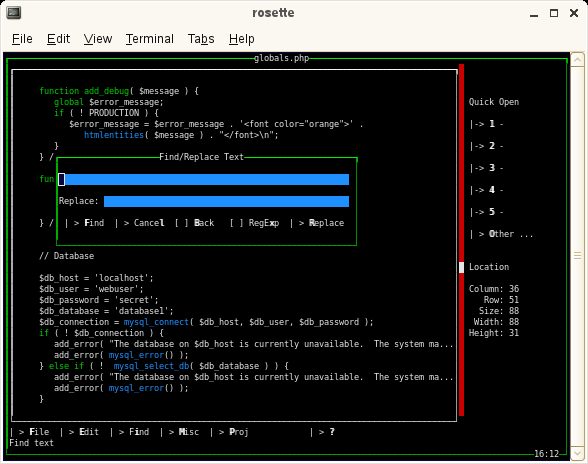Screen dimensions: 588x464
Task: Toggle the Back checkbox in Find dialog
Action: (194, 223)
